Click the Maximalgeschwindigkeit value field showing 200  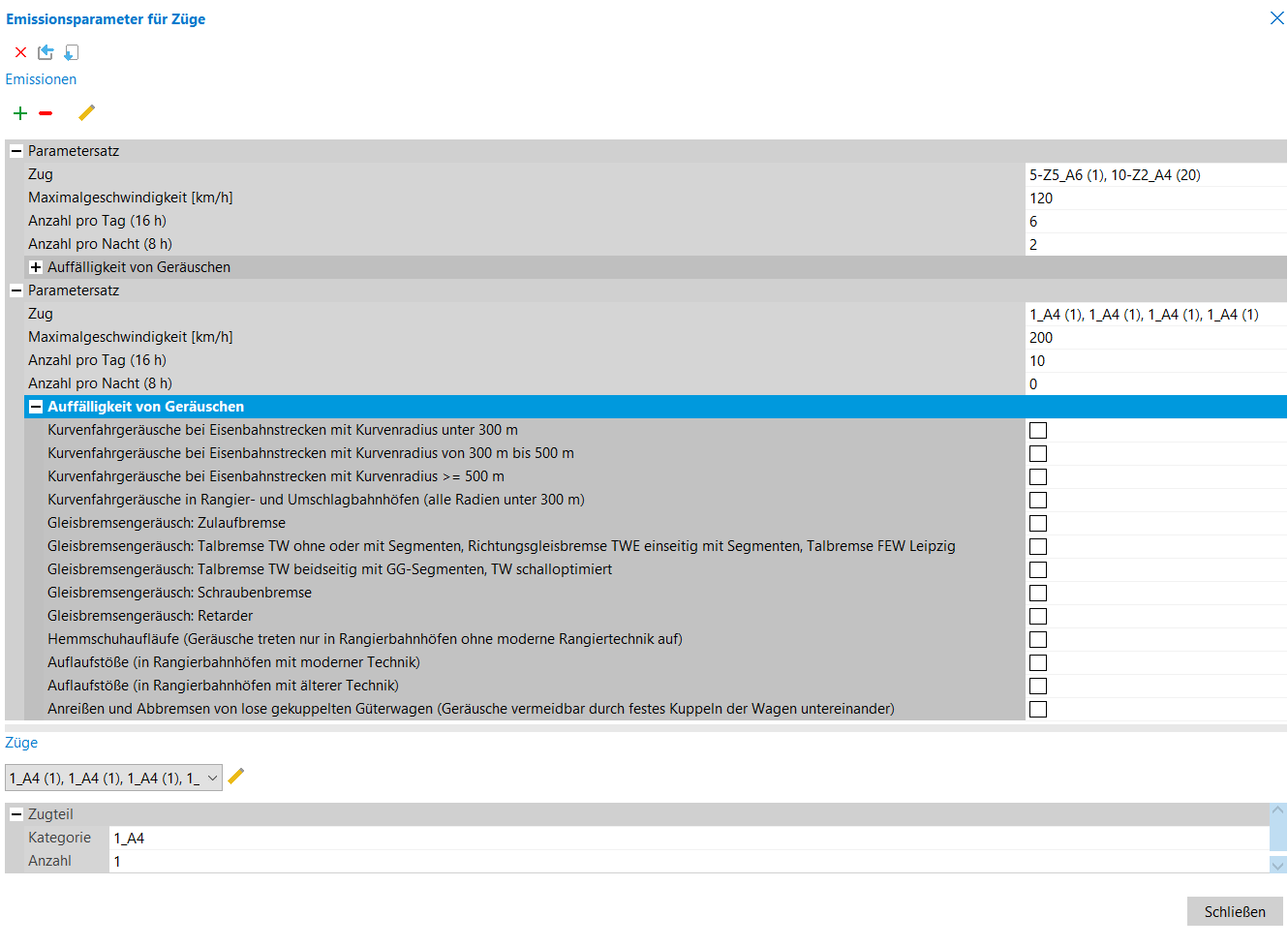[1152, 338]
